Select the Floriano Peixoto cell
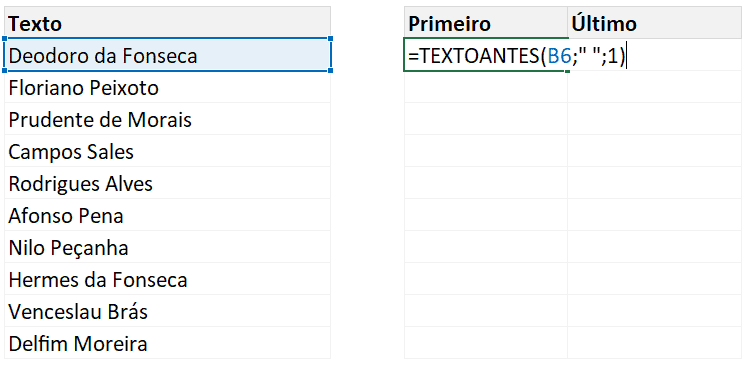Screen dimensions: 746x365 [167, 87]
